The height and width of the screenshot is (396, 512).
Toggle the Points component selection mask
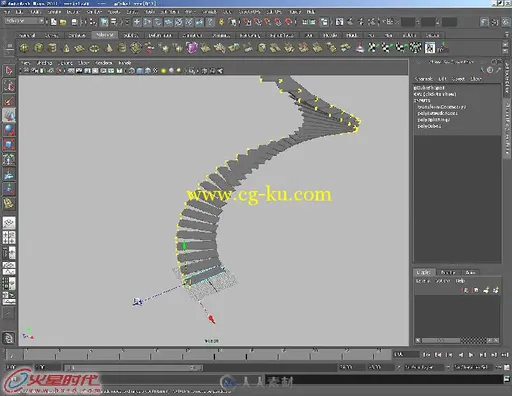coord(137,22)
